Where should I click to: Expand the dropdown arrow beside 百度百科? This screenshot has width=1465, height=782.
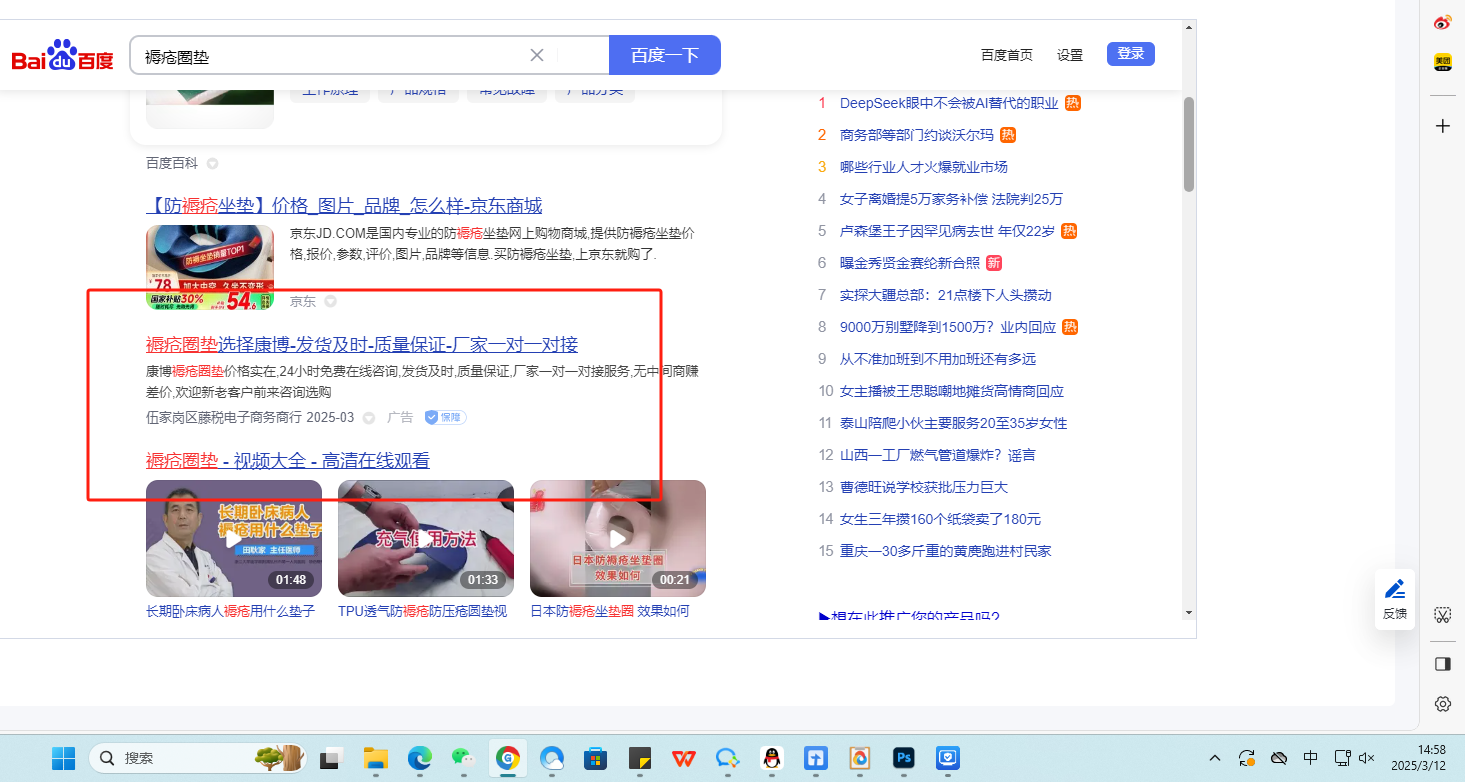(212, 163)
